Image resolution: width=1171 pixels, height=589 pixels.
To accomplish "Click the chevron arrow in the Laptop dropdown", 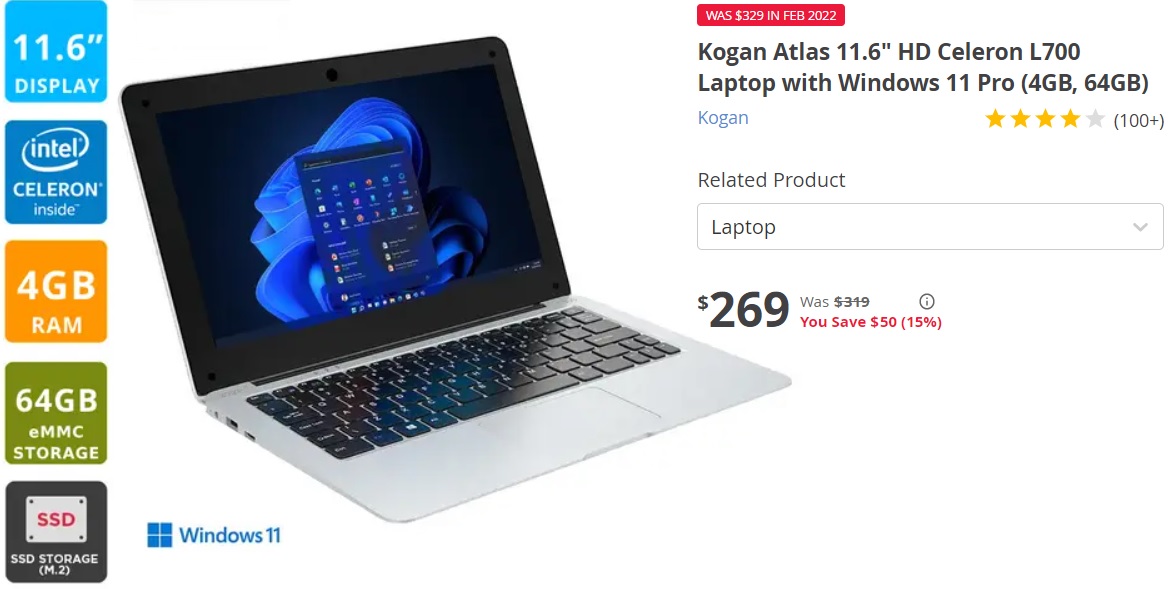I will tap(1140, 227).
